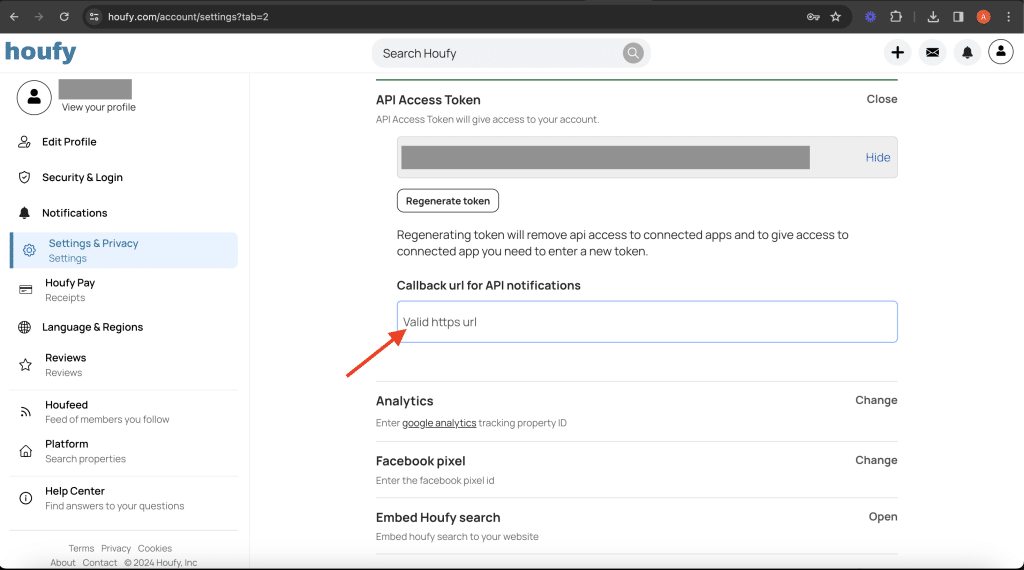
Task: Click the plus create icon
Action: [x=897, y=52]
